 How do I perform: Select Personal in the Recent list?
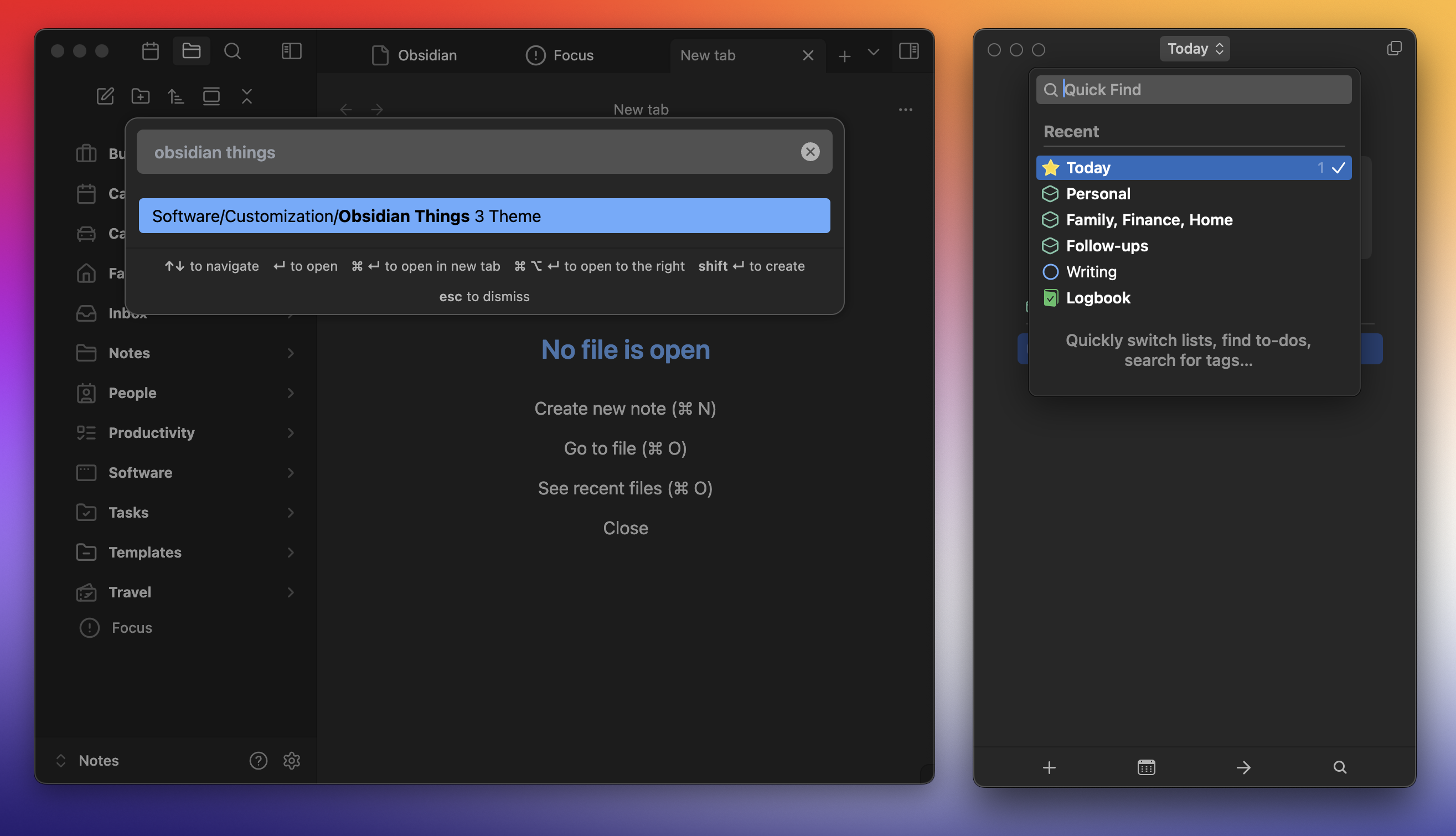coord(1194,193)
